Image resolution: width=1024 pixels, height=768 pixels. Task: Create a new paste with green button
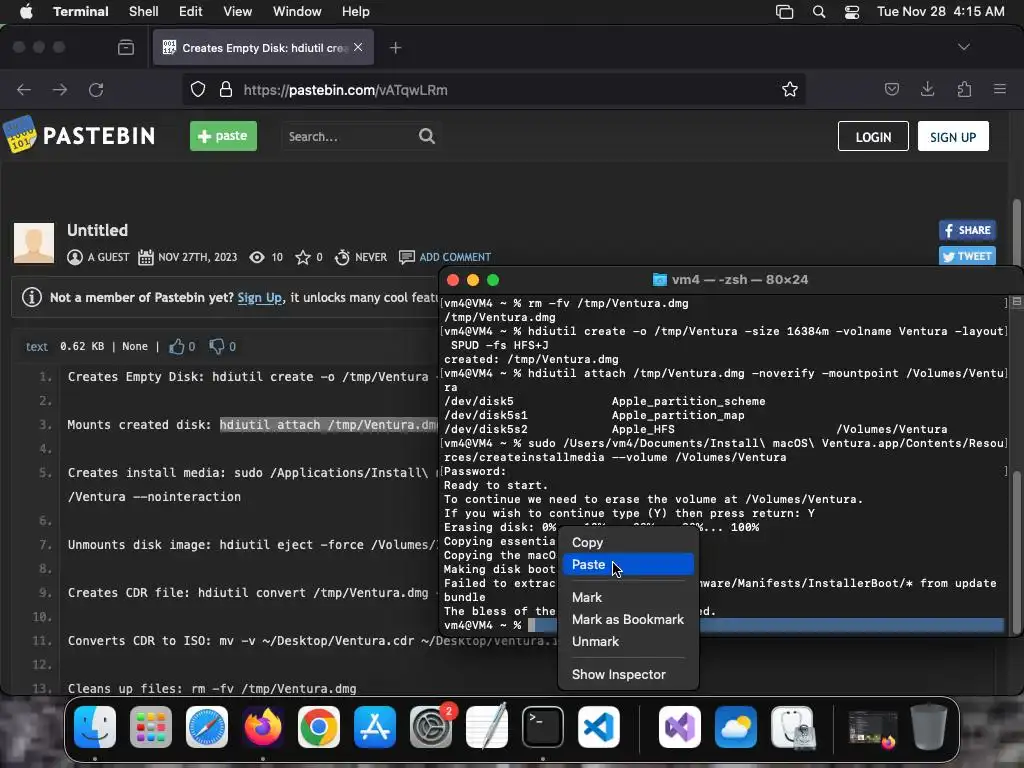click(x=223, y=136)
